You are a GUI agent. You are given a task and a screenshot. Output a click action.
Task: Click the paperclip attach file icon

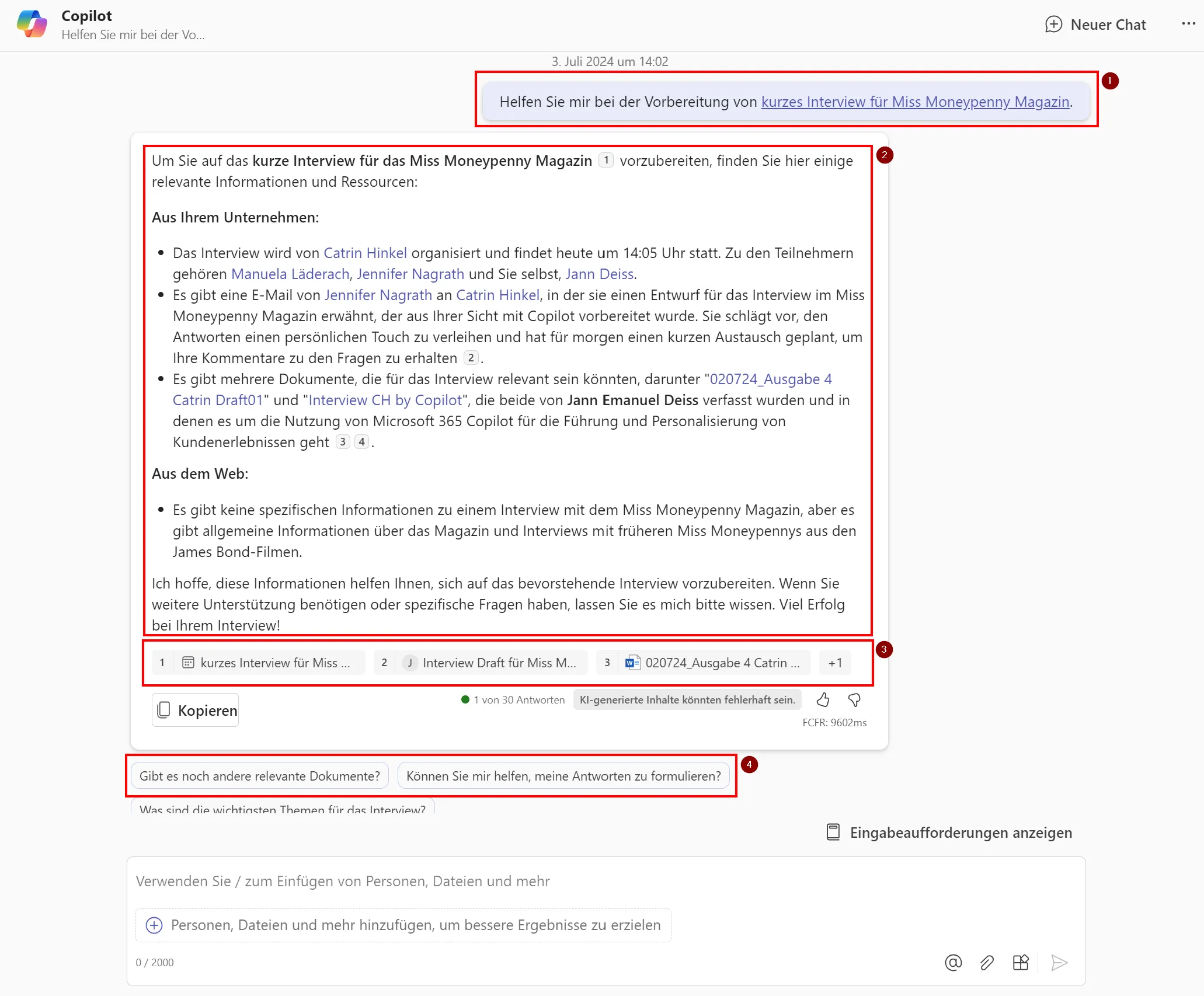pos(987,962)
